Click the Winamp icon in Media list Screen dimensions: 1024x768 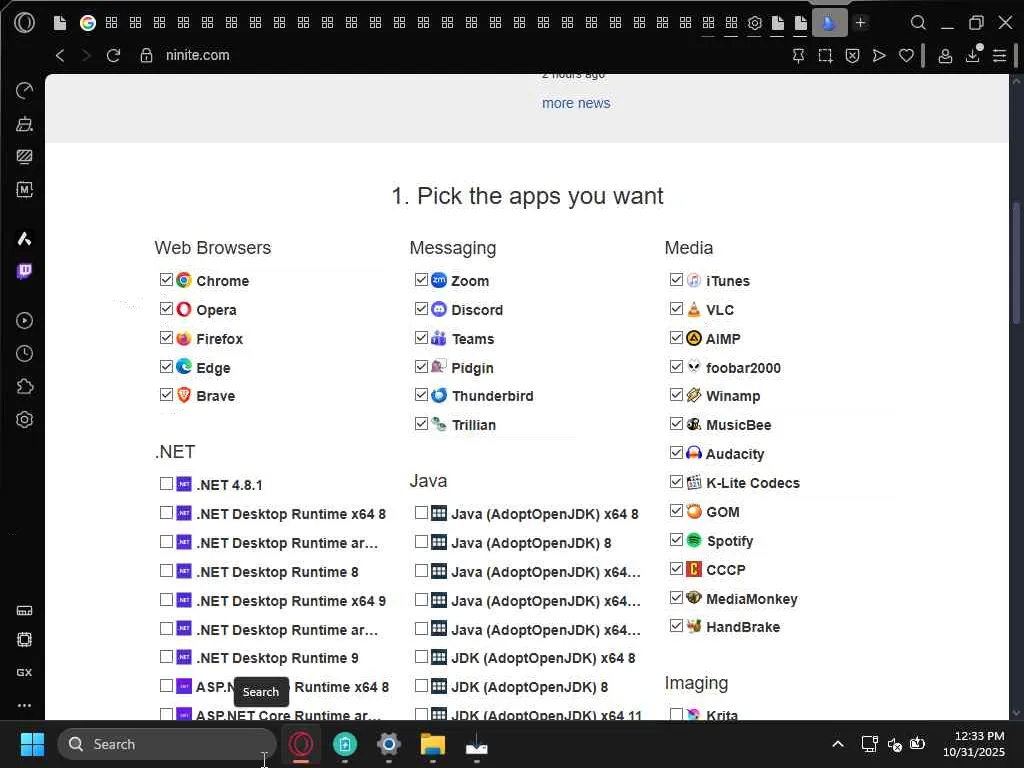pos(694,395)
